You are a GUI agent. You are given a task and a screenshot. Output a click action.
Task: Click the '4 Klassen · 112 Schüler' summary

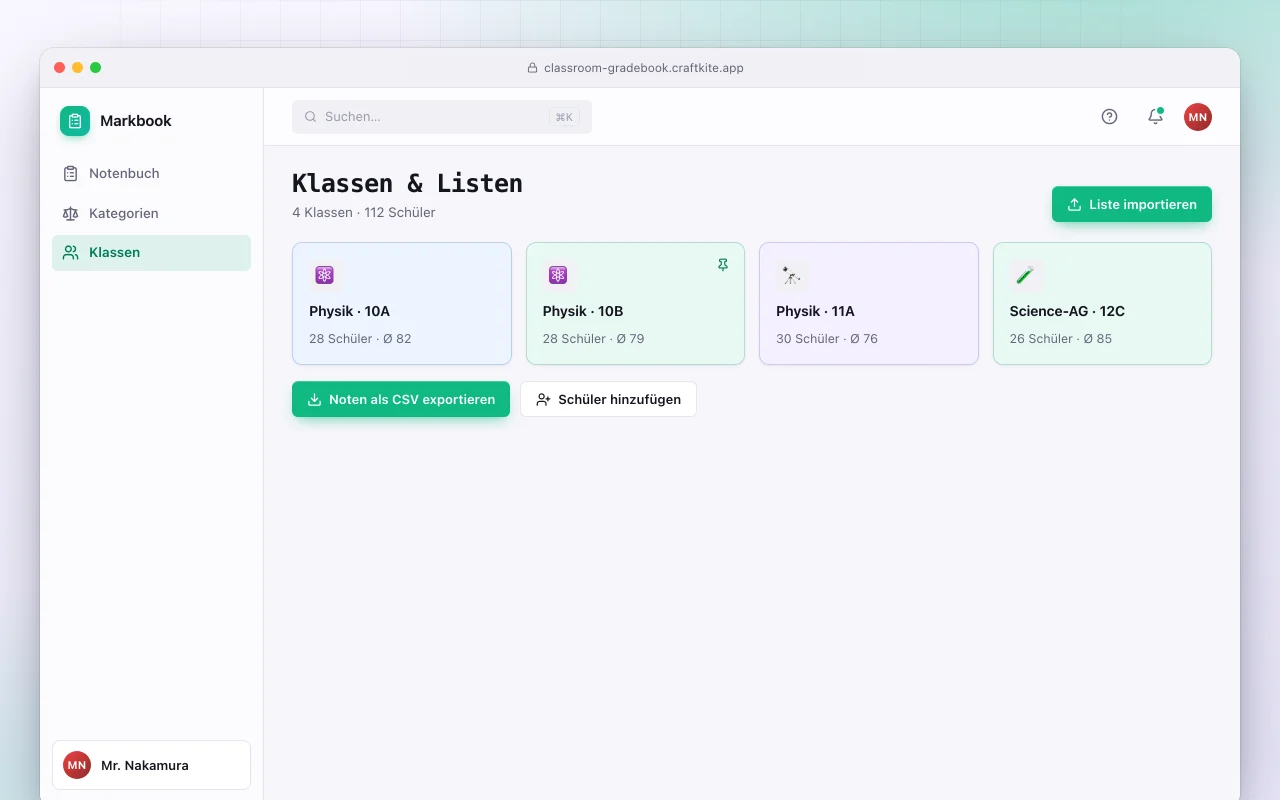tap(364, 212)
